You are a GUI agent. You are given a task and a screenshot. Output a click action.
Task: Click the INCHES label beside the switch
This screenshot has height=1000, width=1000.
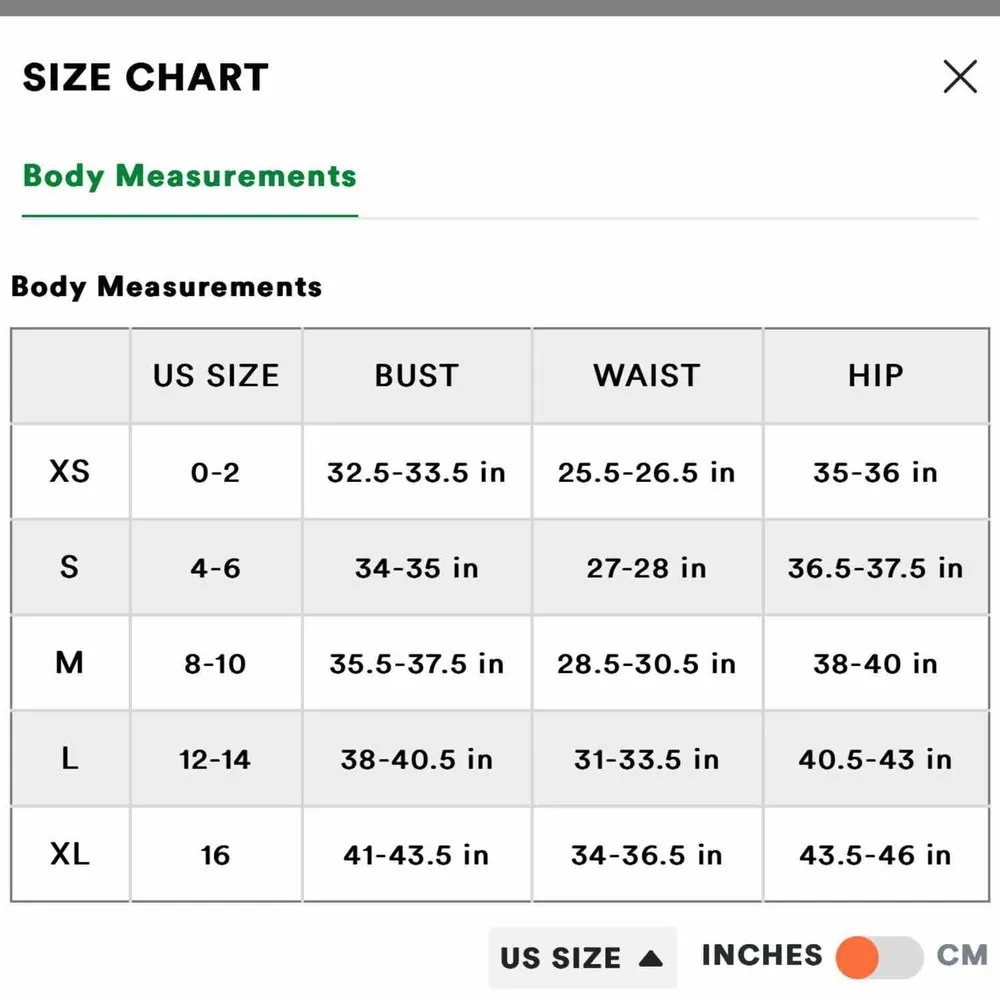[x=762, y=955]
